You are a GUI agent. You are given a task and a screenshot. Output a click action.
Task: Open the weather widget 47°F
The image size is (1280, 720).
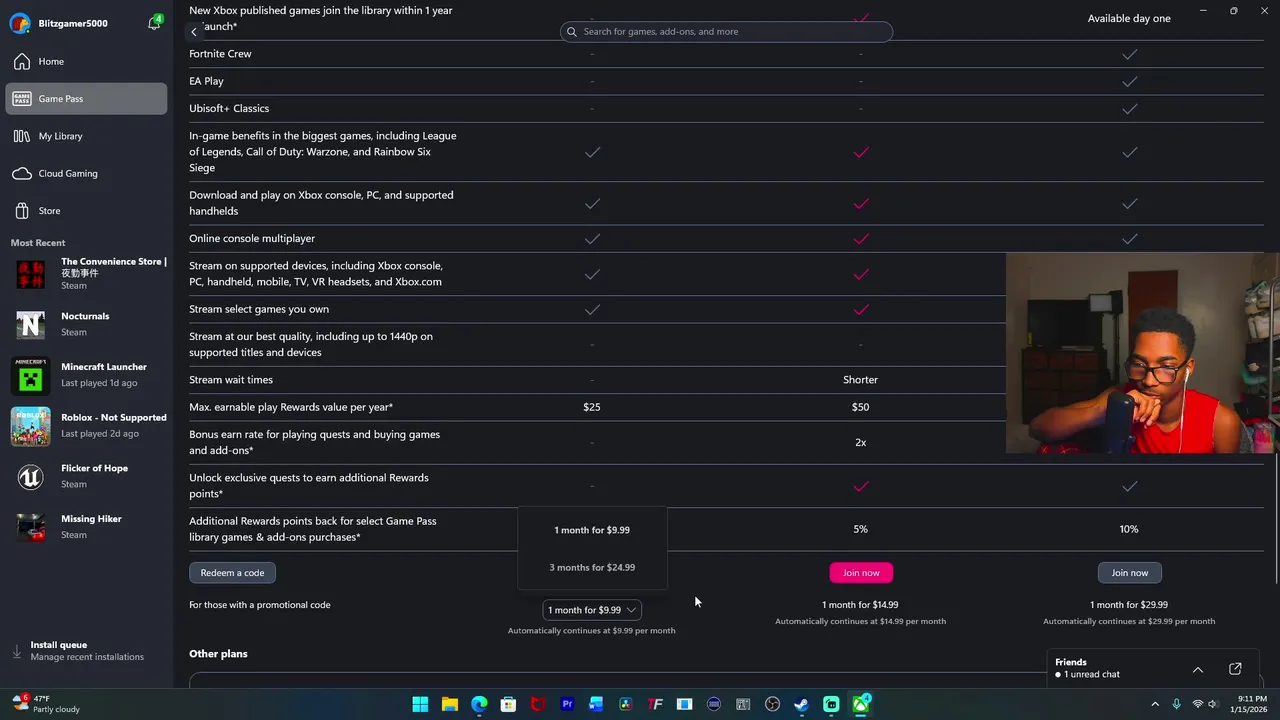tap(46, 704)
